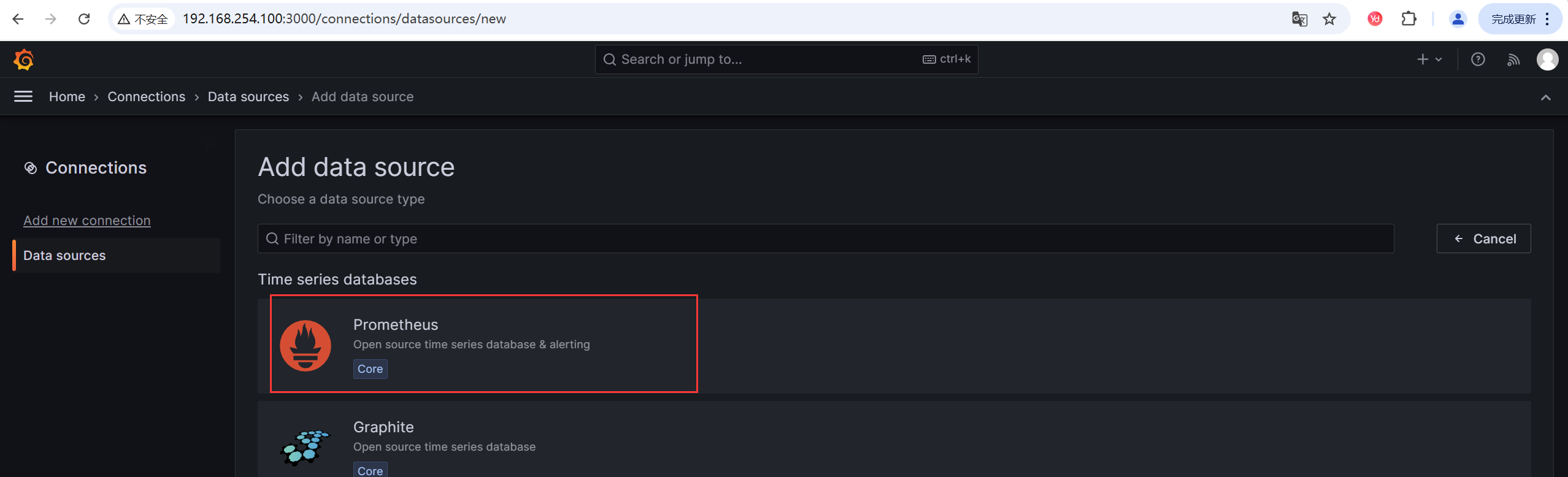The width and height of the screenshot is (1568, 477).
Task: Click Core badge under Prometheus
Action: click(x=370, y=369)
